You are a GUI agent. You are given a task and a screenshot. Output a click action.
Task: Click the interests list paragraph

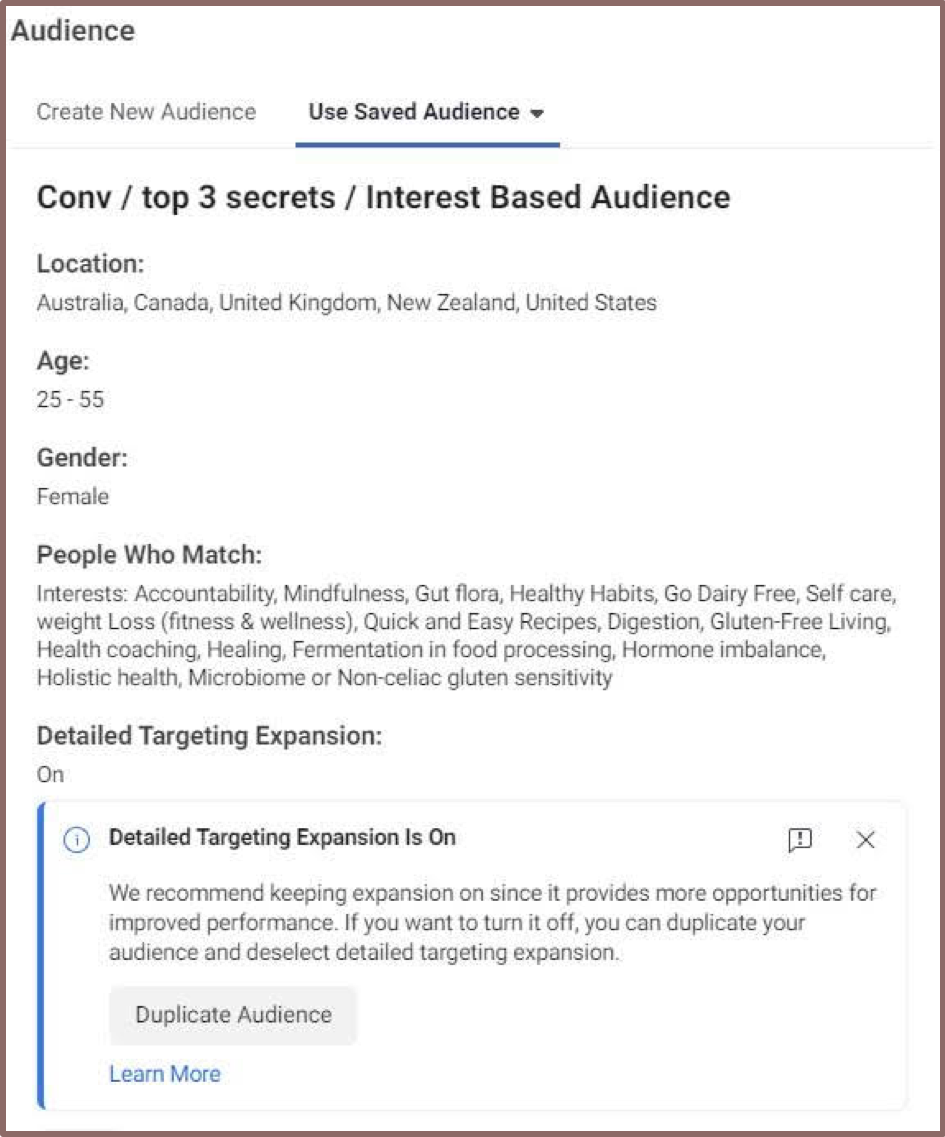[467, 635]
